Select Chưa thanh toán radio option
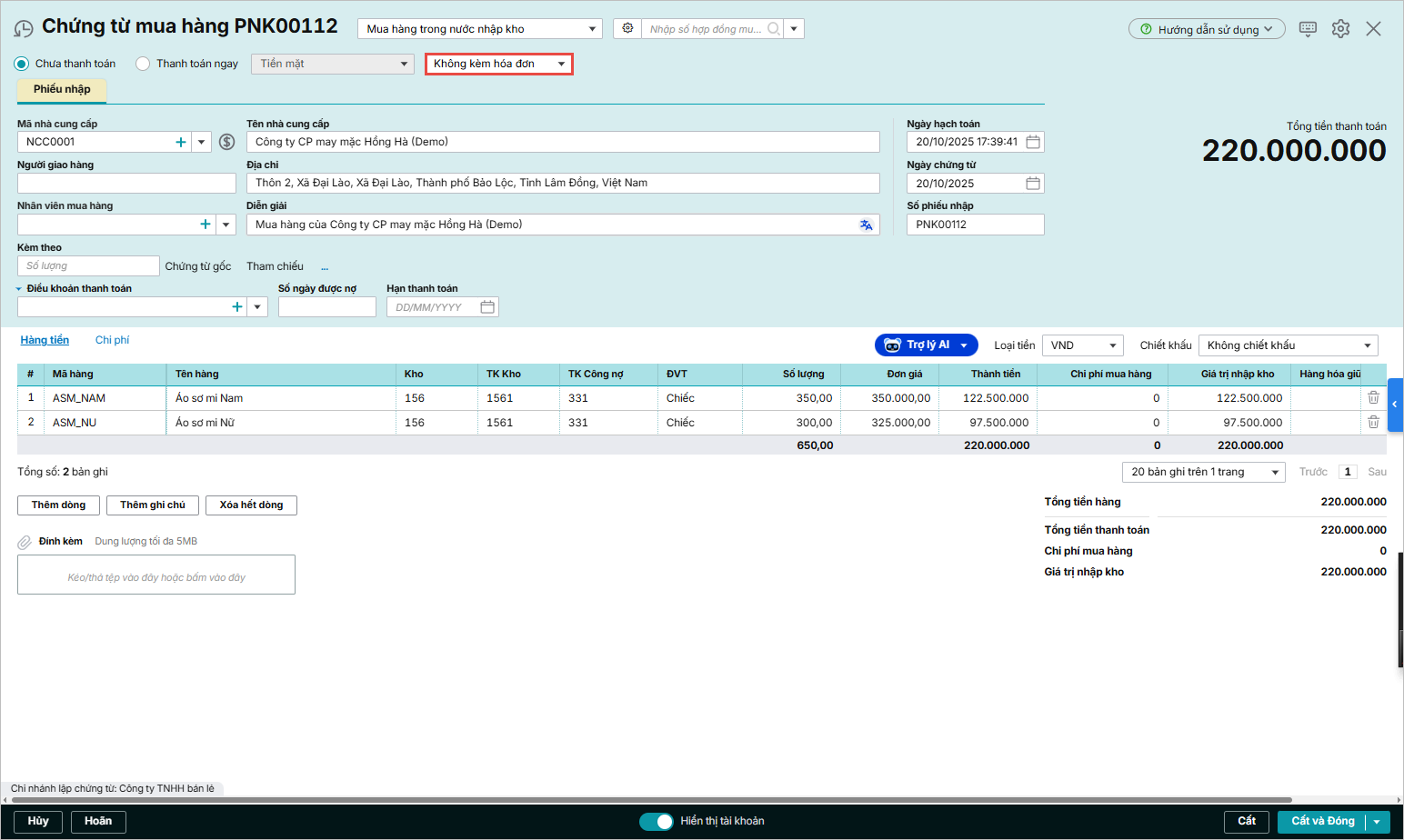The image size is (1404, 840). 22,64
